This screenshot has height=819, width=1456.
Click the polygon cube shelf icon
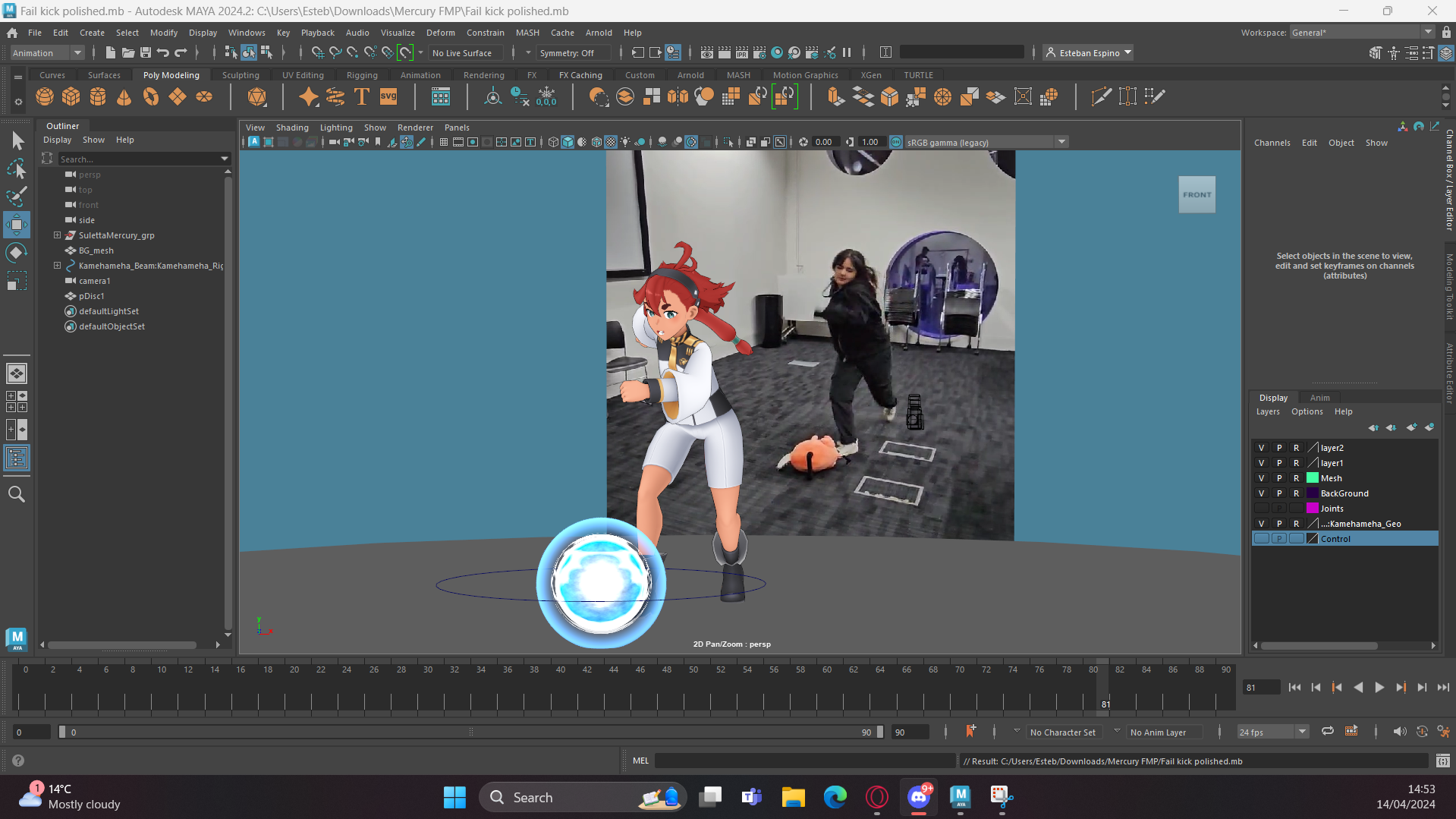point(71,96)
